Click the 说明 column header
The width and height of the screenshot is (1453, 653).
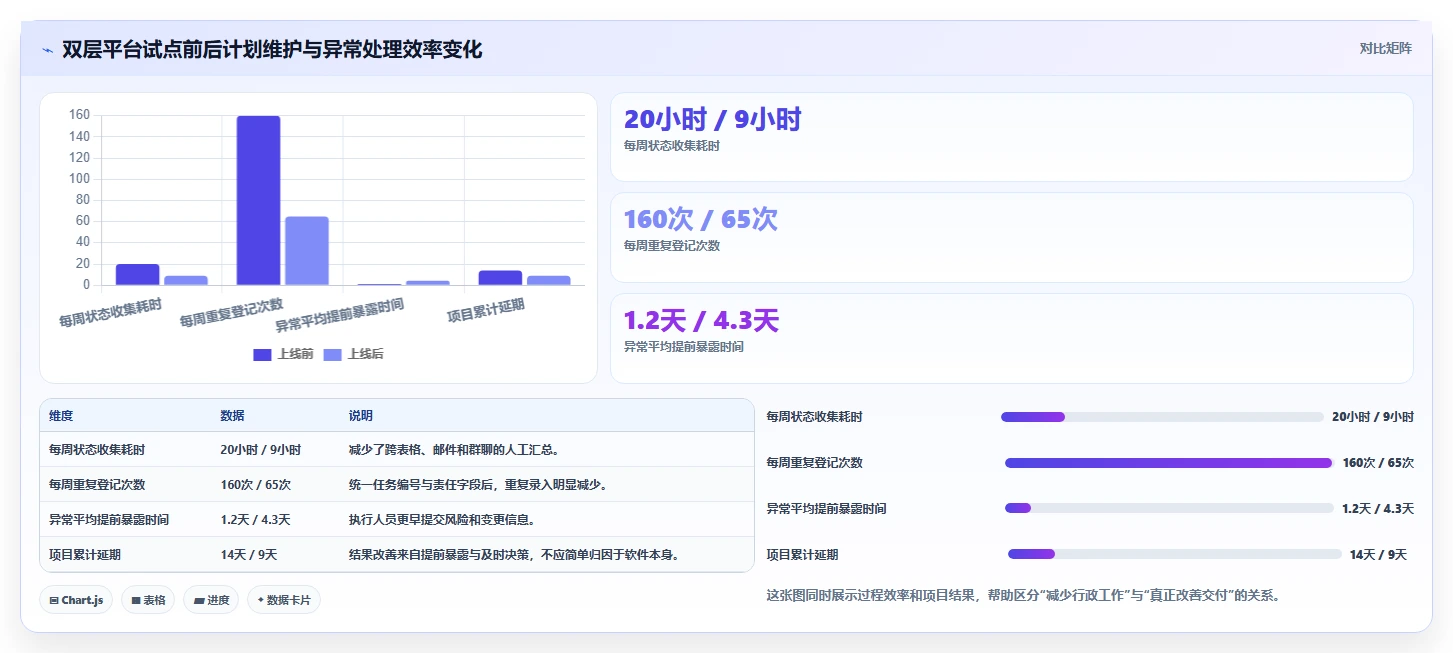361,416
